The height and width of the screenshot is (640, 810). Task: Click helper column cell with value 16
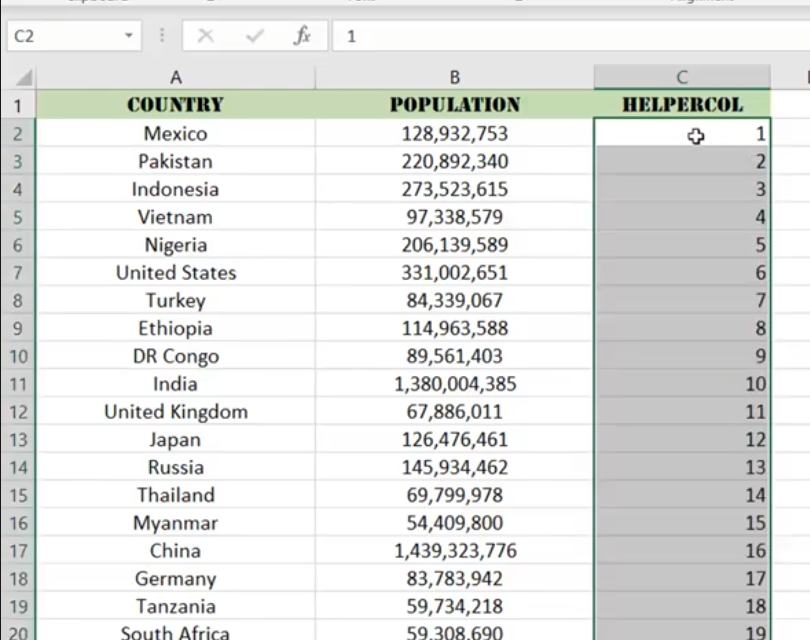pos(682,551)
